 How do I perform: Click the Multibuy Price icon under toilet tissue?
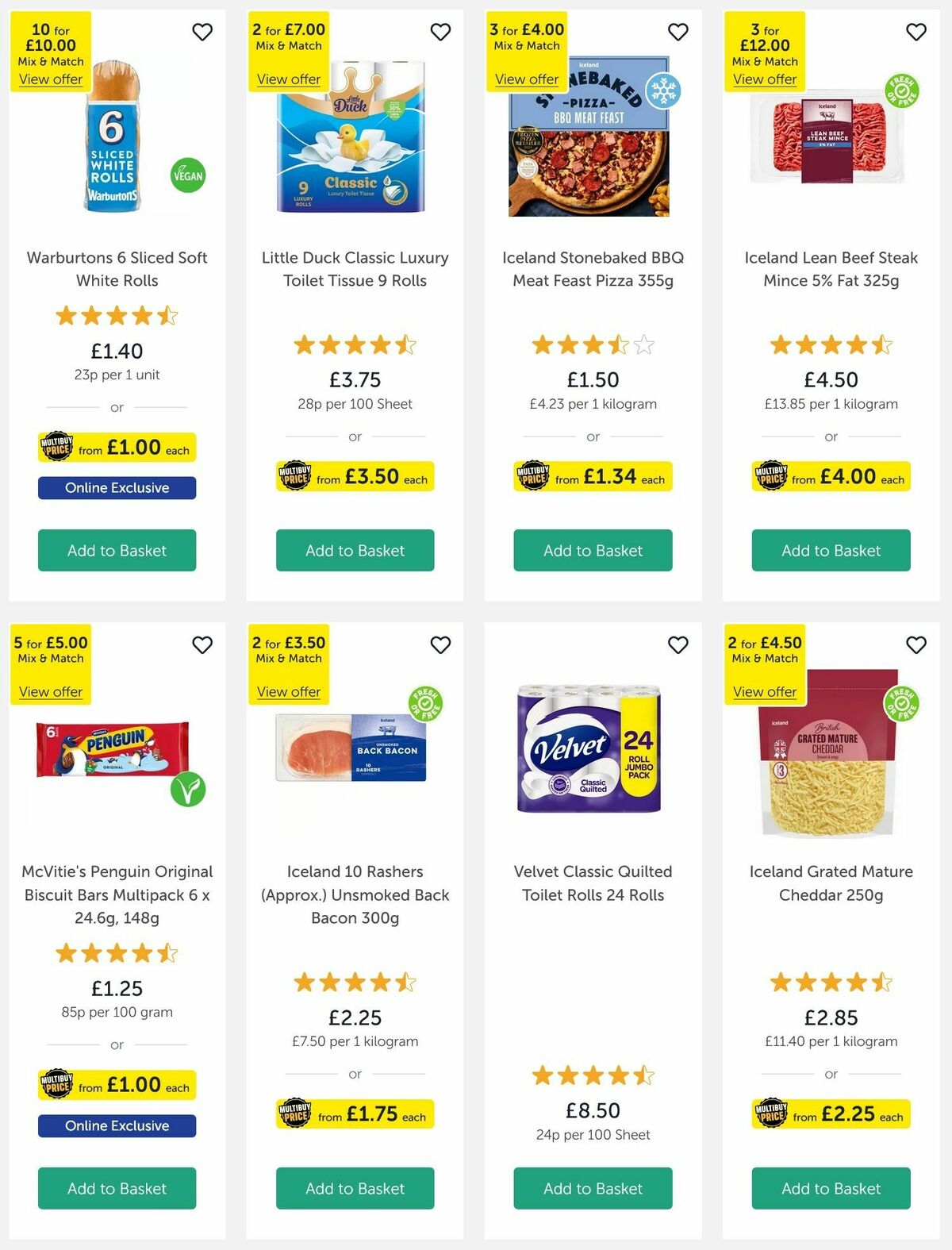coord(294,476)
